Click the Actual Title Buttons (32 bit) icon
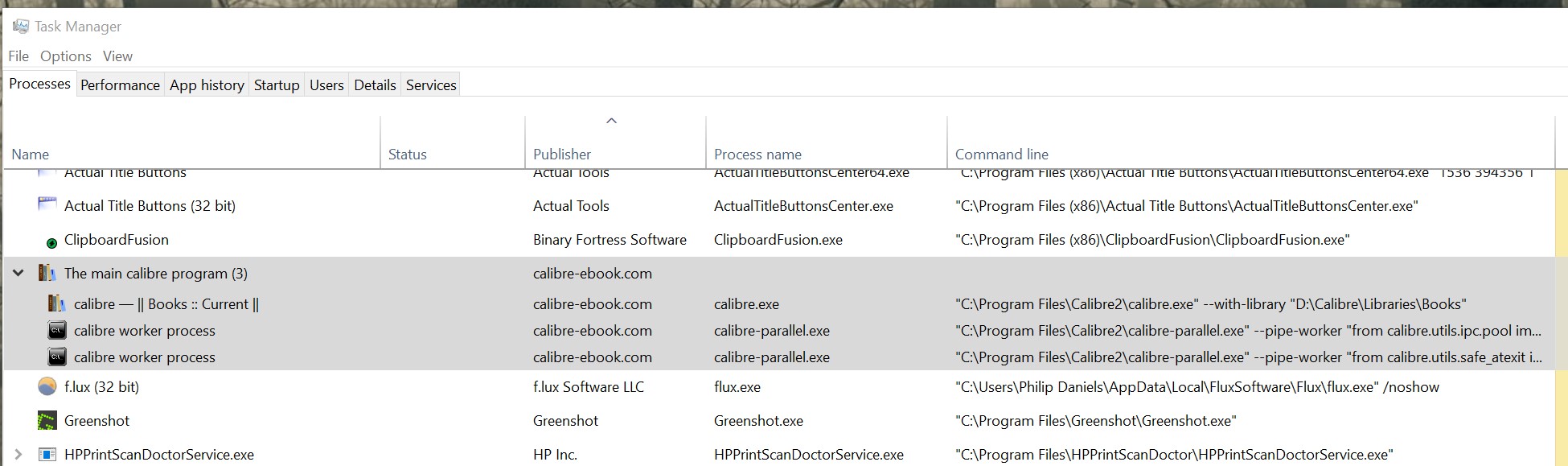 coord(47,205)
